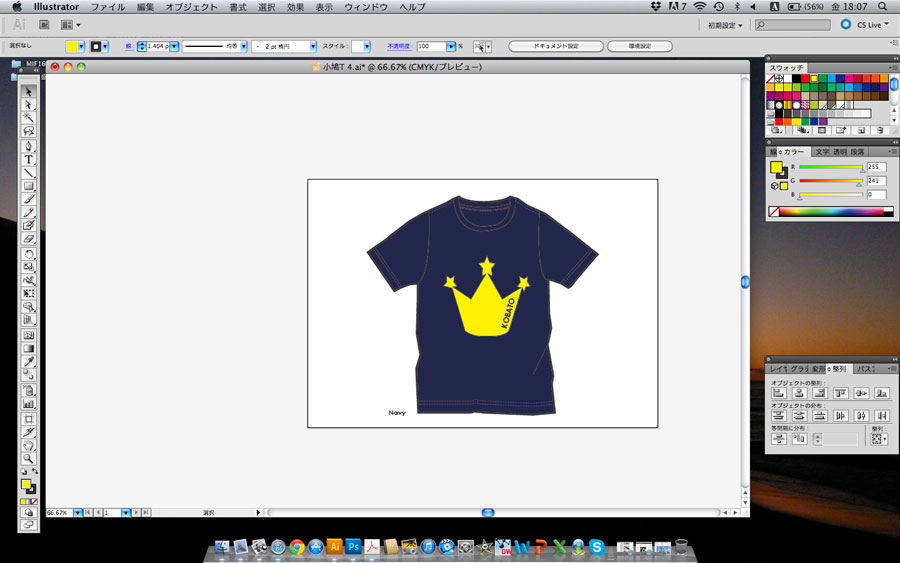Viewport: 900px width, 563px height.
Task: Switch to the 変形 tab
Action: pyautogui.click(x=817, y=369)
